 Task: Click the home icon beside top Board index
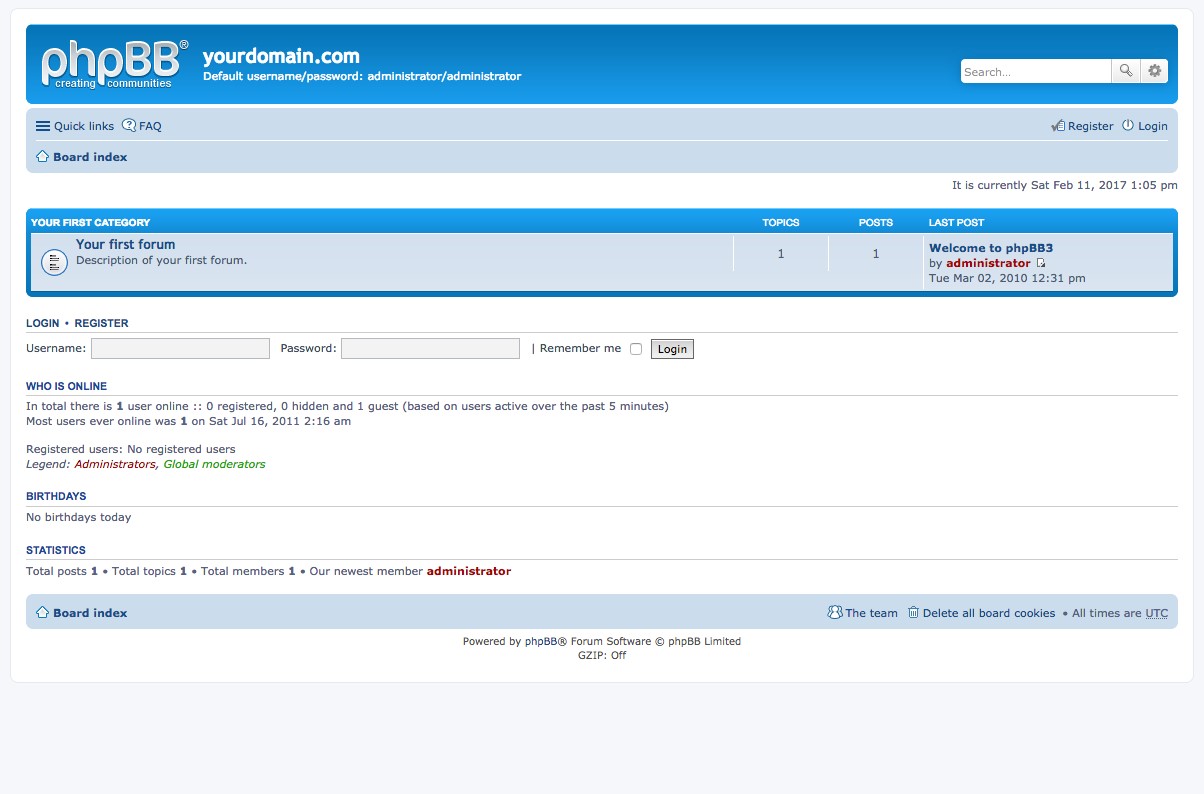pos(42,157)
